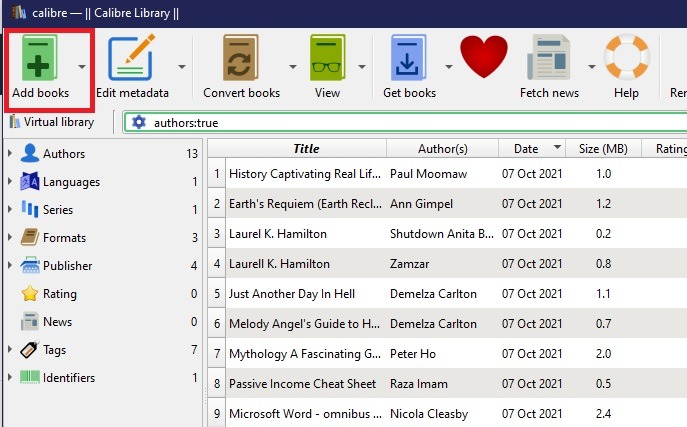Open the Add books dropdown arrow

(82, 67)
